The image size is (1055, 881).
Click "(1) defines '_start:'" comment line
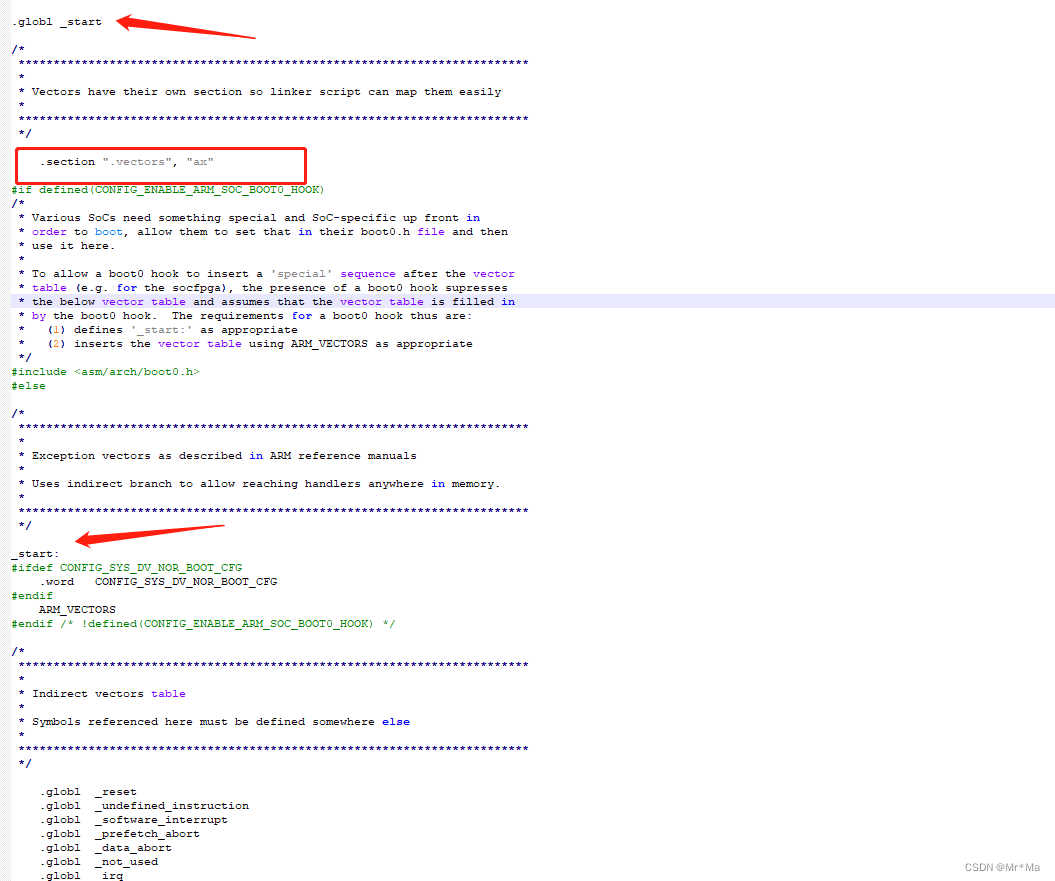(158, 330)
